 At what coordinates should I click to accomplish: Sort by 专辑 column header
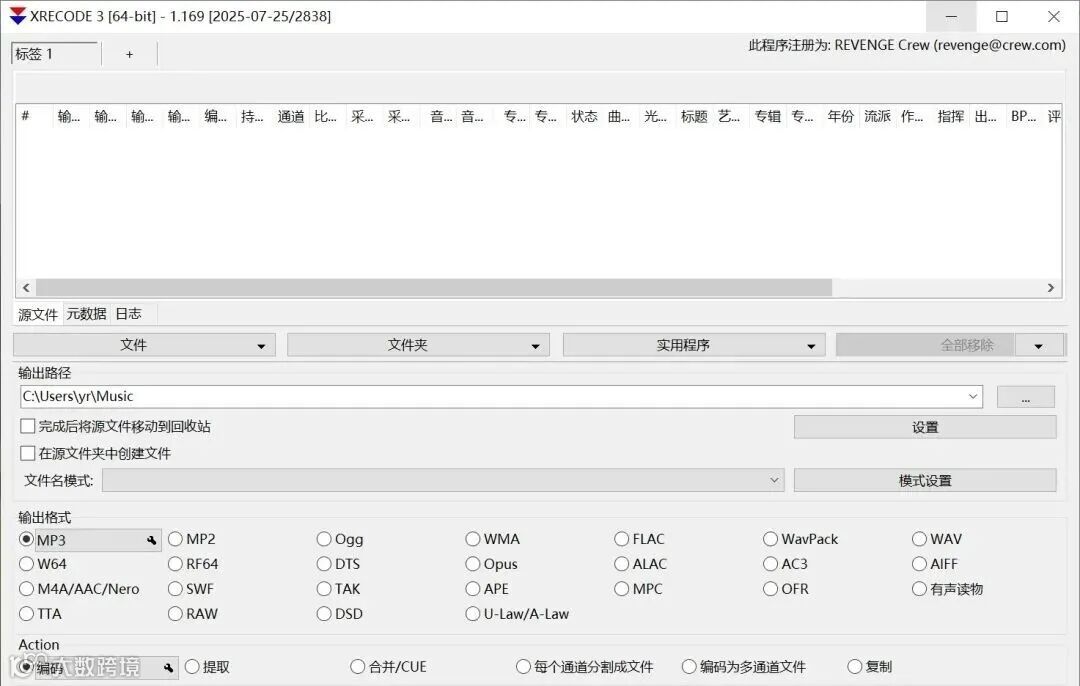click(767, 116)
